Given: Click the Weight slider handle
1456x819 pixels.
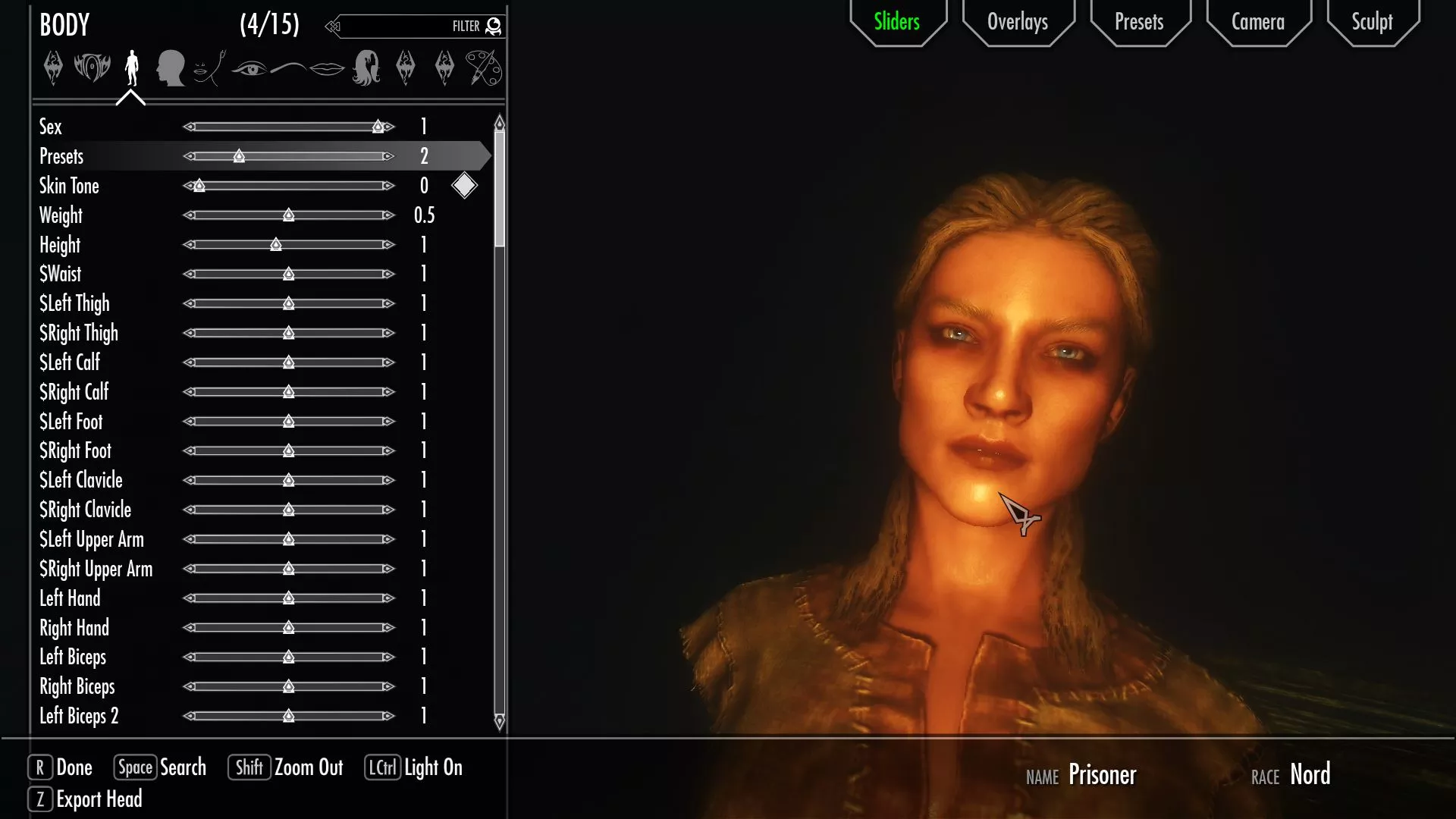Looking at the screenshot, I should click(x=288, y=215).
